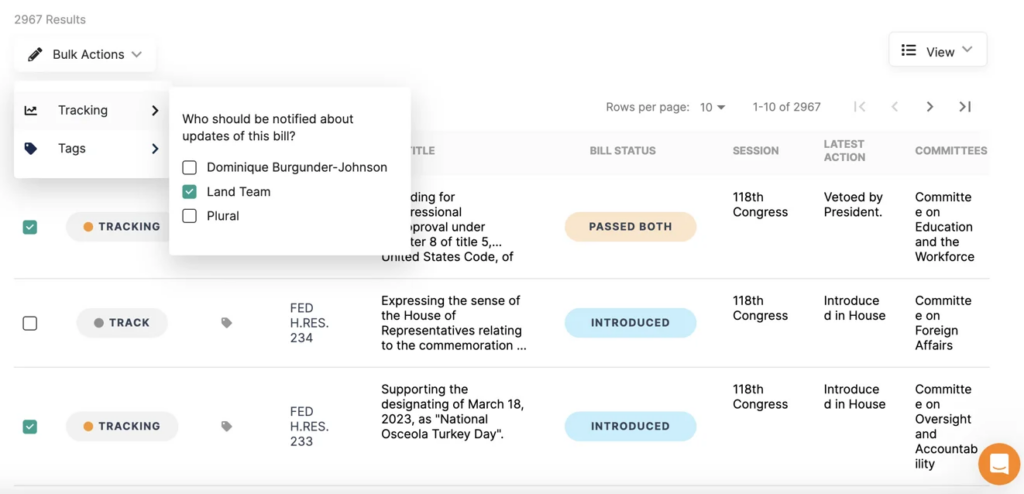Go to the next results page
The image size is (1024, 494).
[x=930, y=107]
